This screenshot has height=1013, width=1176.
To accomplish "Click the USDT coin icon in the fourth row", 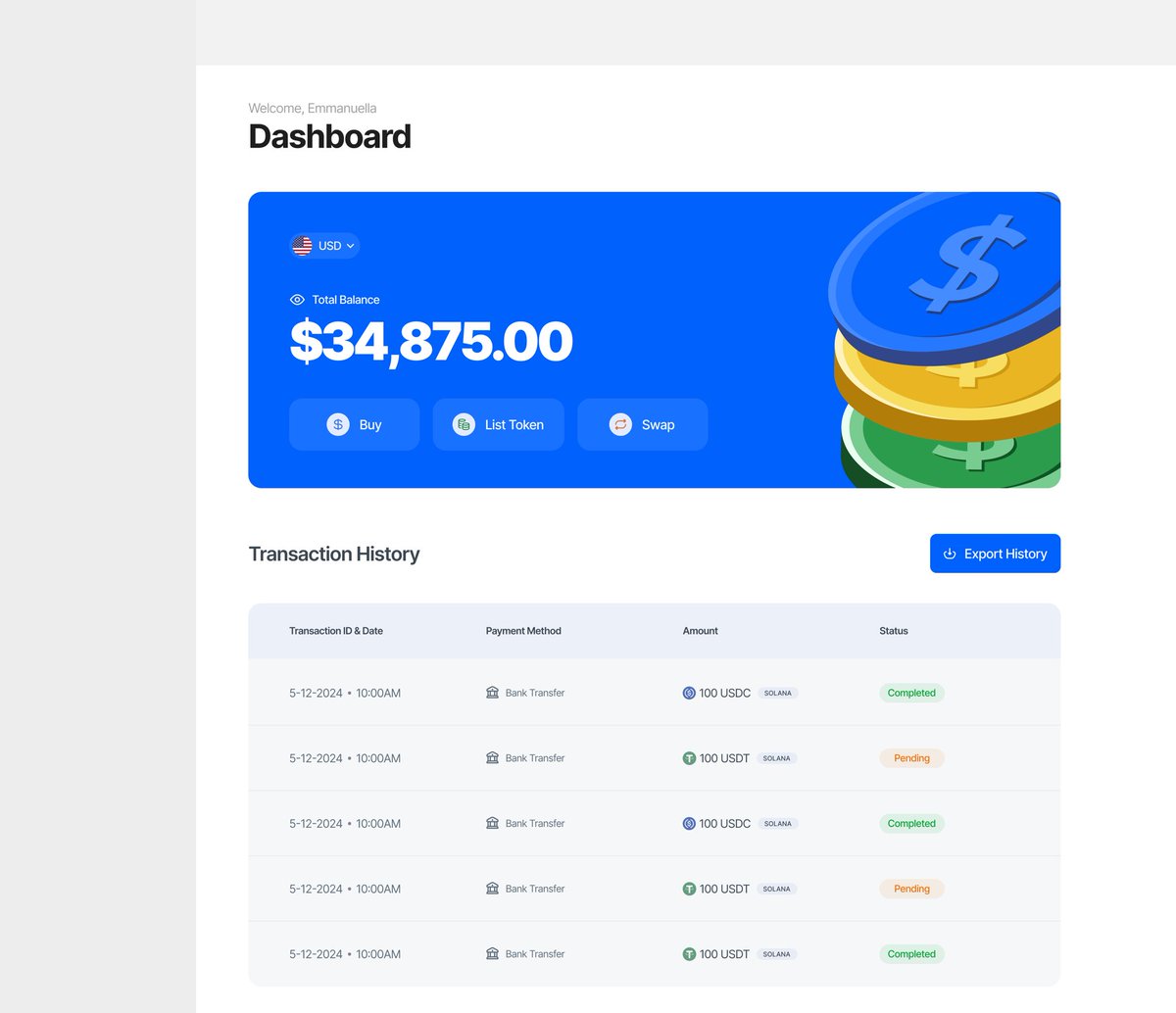I will point(689,889).
